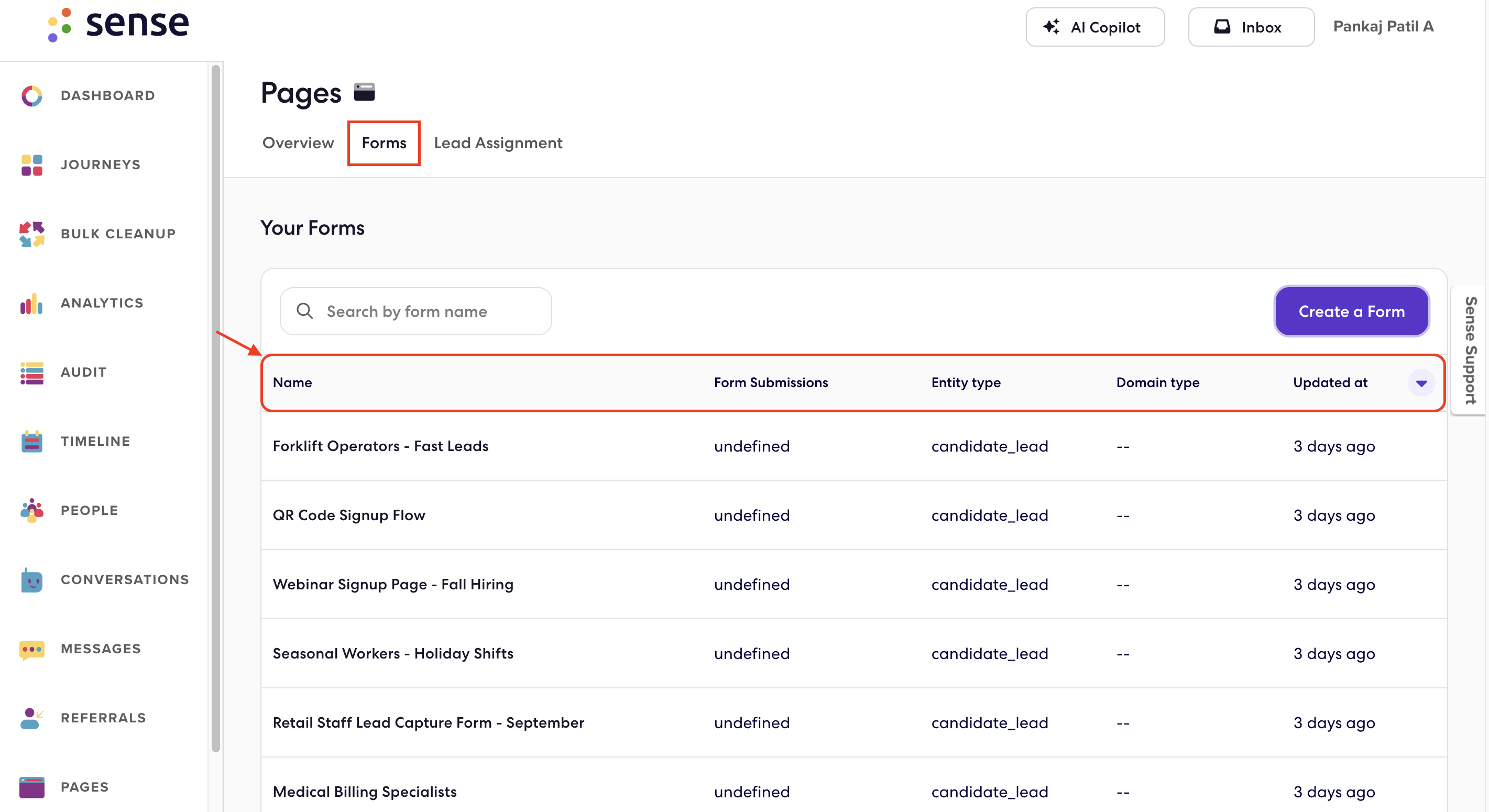Image resolution: width=1489 pixels, height=812 pixels.
Task: Open Retail Staff Lead Capture Form - September
Action: click(429, 723)
